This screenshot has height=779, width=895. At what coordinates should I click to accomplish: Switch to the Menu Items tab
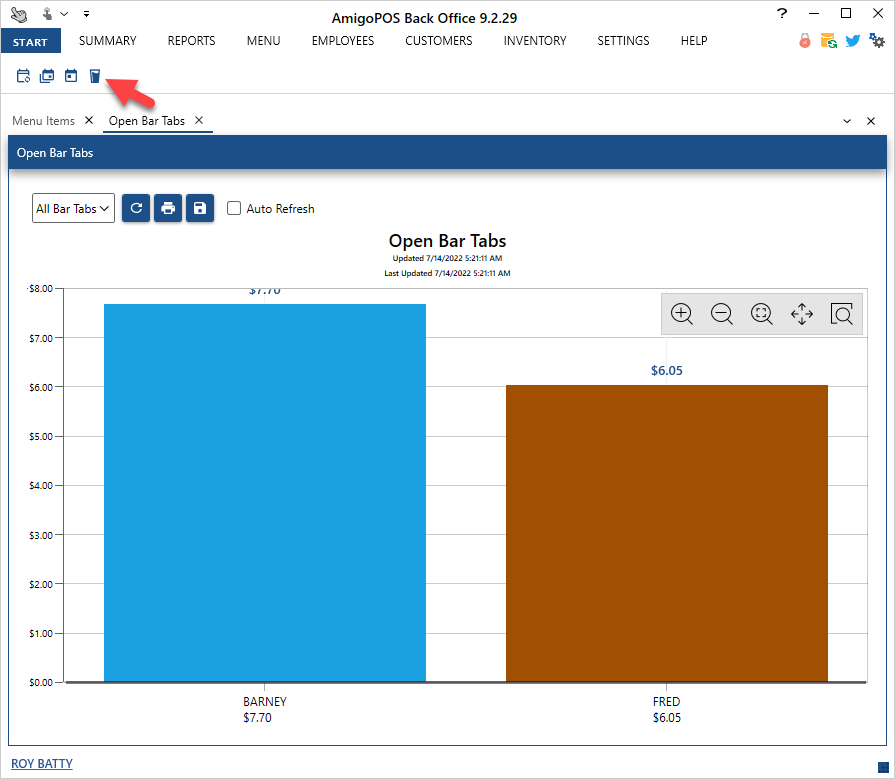tap(43, 121)
